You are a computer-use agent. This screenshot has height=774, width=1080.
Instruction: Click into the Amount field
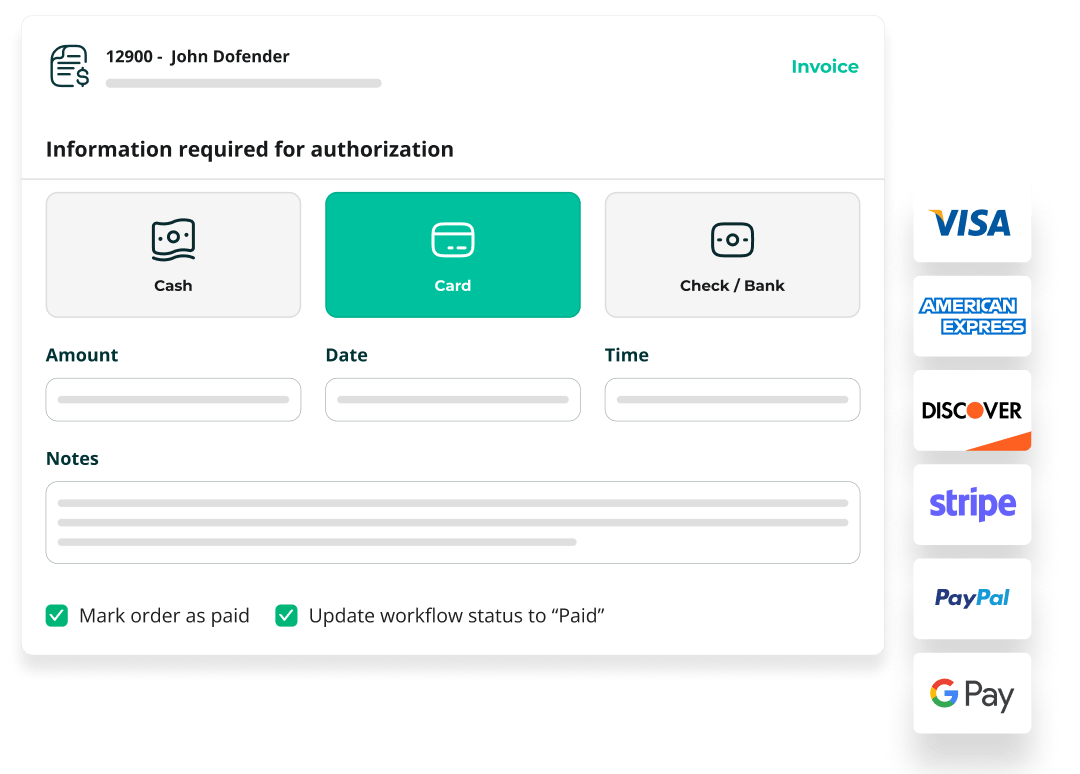point(173,399)
